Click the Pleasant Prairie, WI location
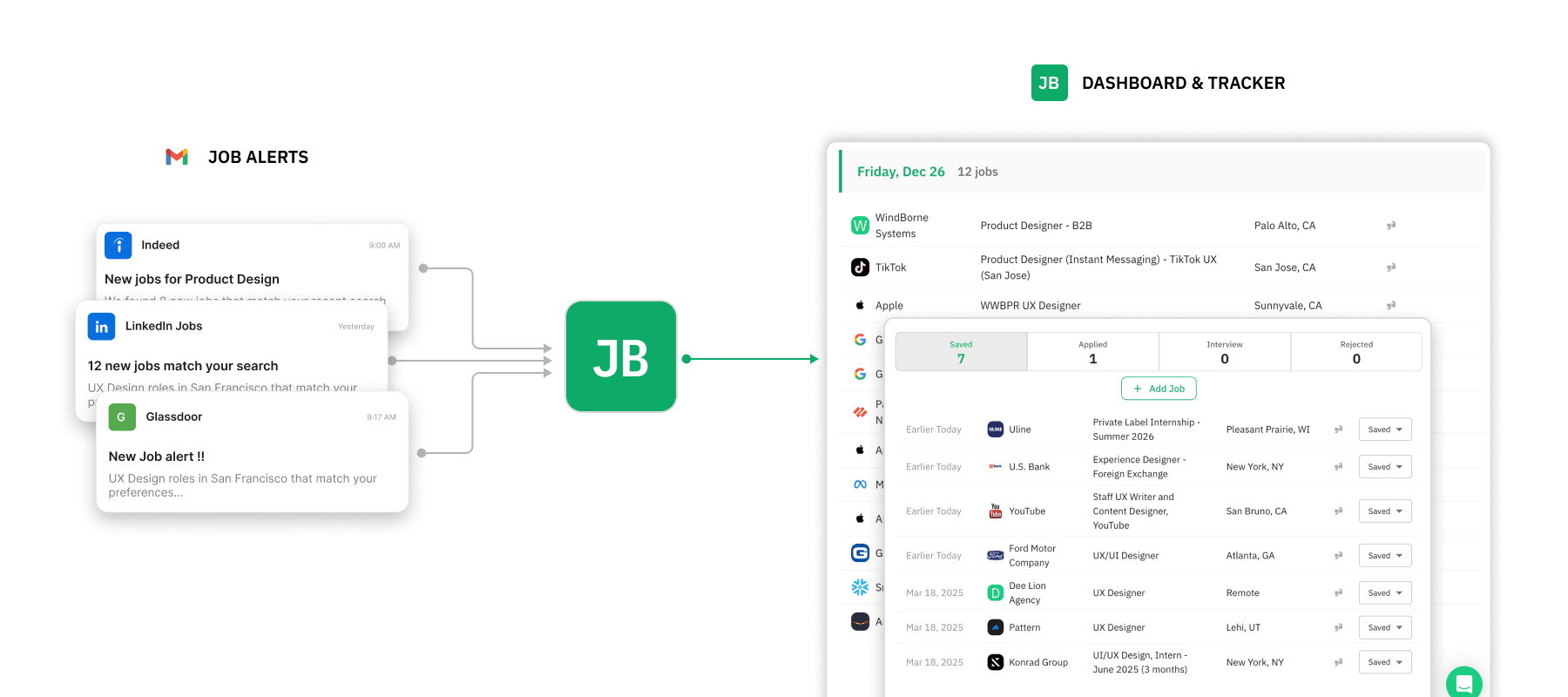Screen dimensions: 1568x697 [x=1267, y=430]
